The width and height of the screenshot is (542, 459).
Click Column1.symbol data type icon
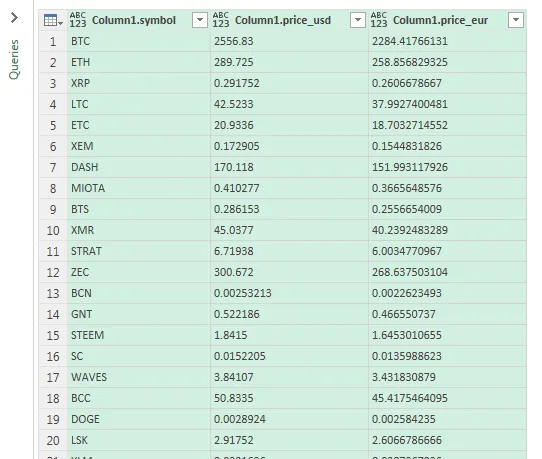pyautogui.click(x=78, y=20)
